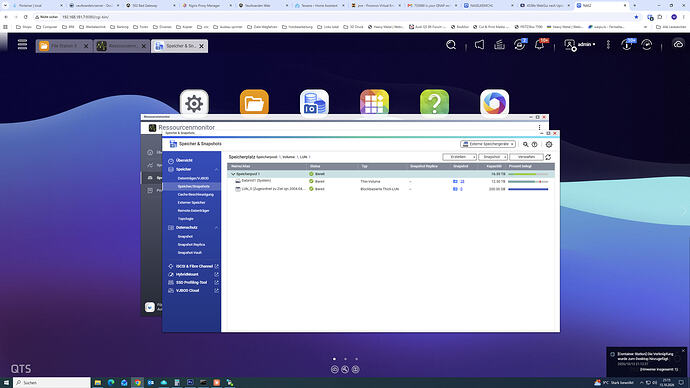The image size is (690, 388).
Task: Select Übersicht in sidebar
Action: click(184, 161)
